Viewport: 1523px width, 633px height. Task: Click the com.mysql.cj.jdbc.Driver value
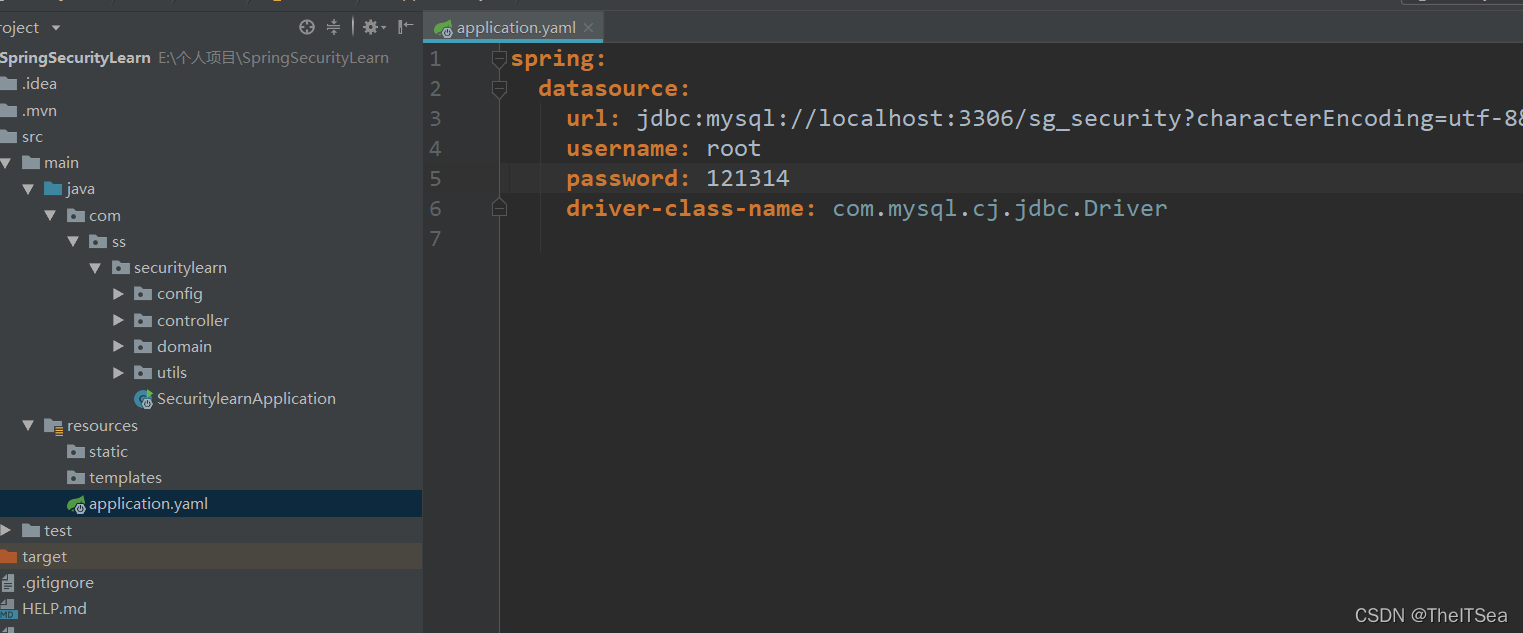coord(1000,209)
